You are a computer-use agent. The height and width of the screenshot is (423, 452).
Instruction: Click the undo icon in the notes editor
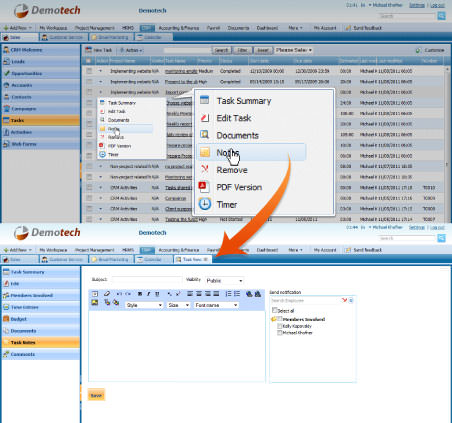(119, 294)
